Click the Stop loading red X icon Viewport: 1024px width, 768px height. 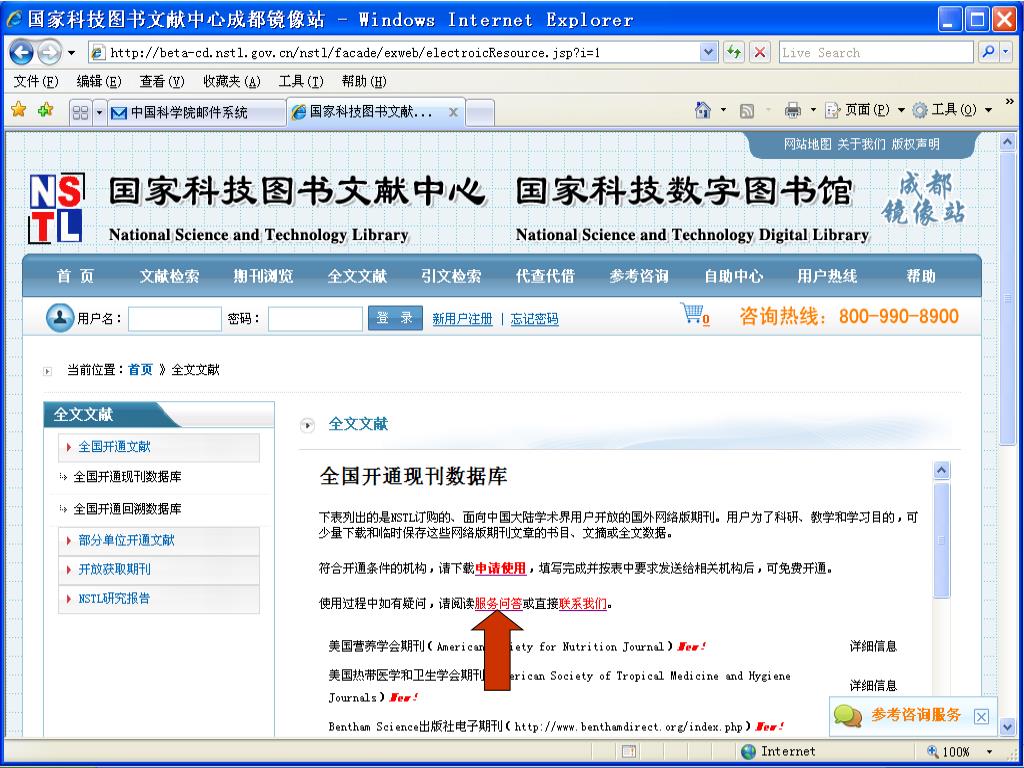point(760,52)
